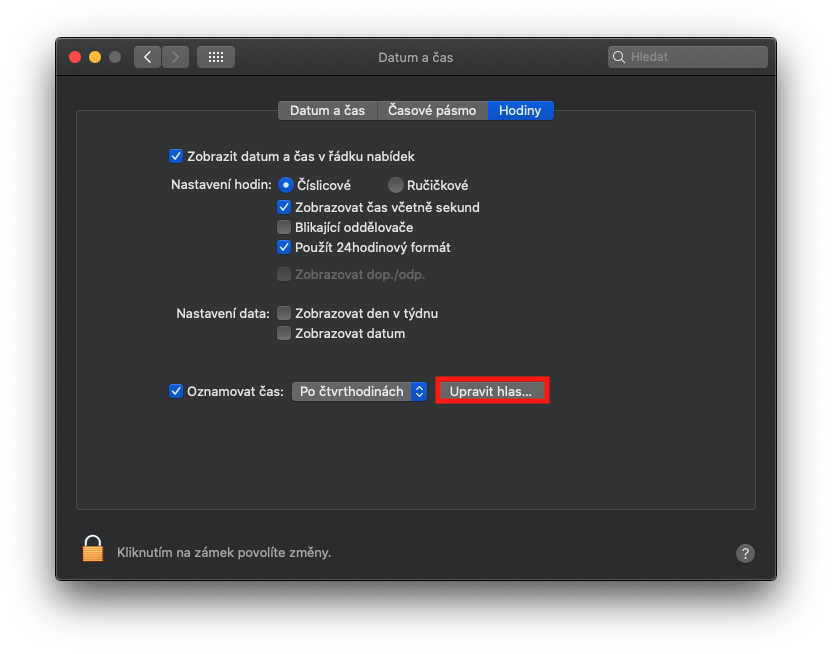This screenshot has width=832, height=654.
Task: Toggle the Oznamovat čas checkbox
Action: point(176,391)
